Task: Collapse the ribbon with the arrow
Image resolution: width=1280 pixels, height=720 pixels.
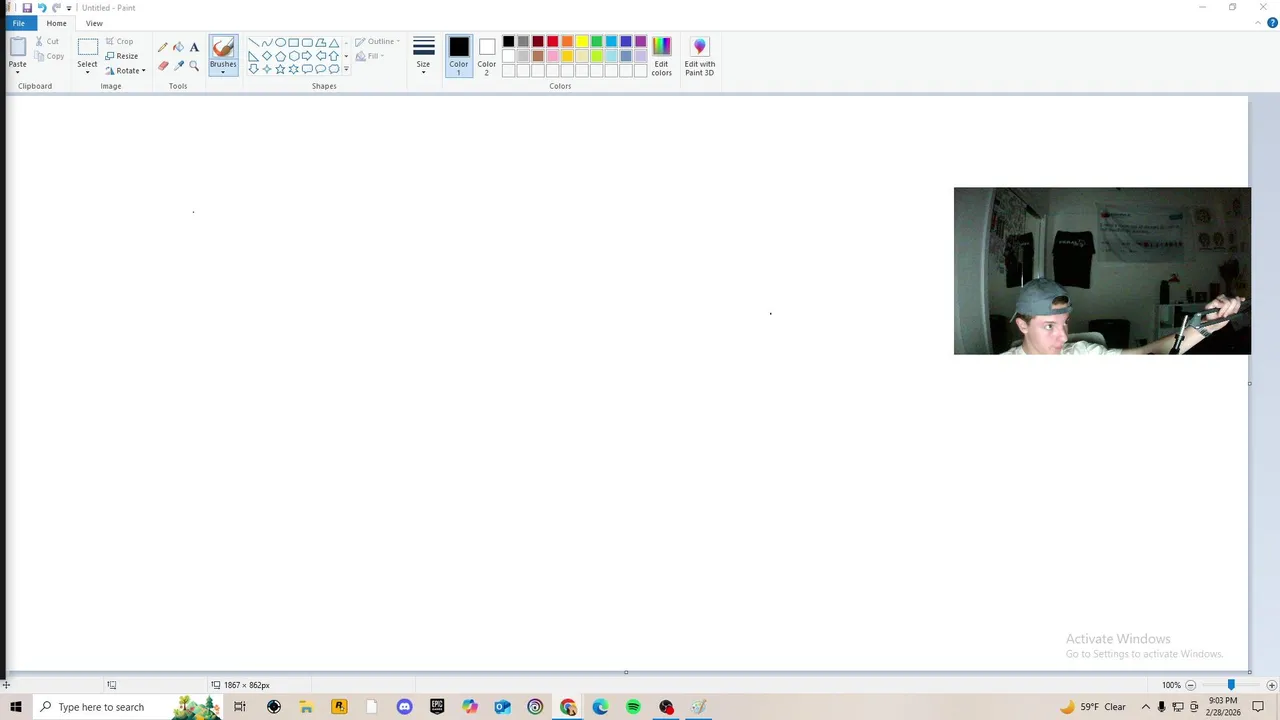Action: (1258, 22)
